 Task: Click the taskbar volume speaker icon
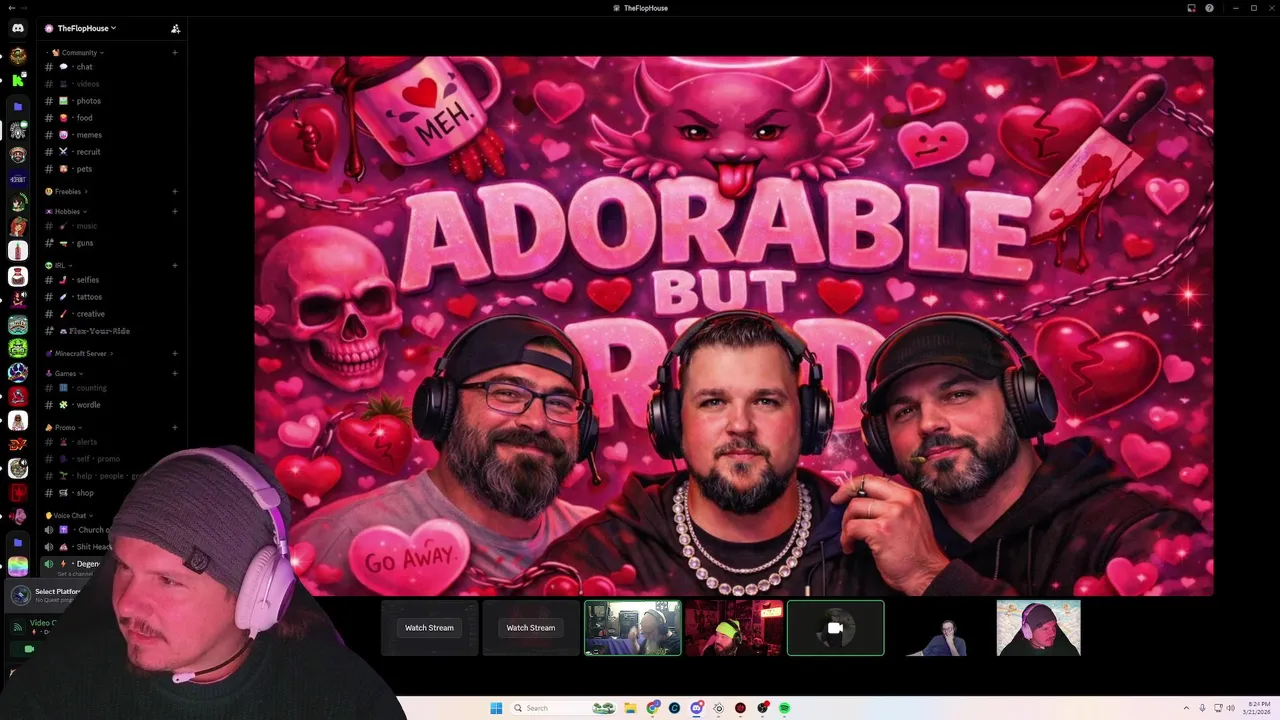tap(1230, 708)
